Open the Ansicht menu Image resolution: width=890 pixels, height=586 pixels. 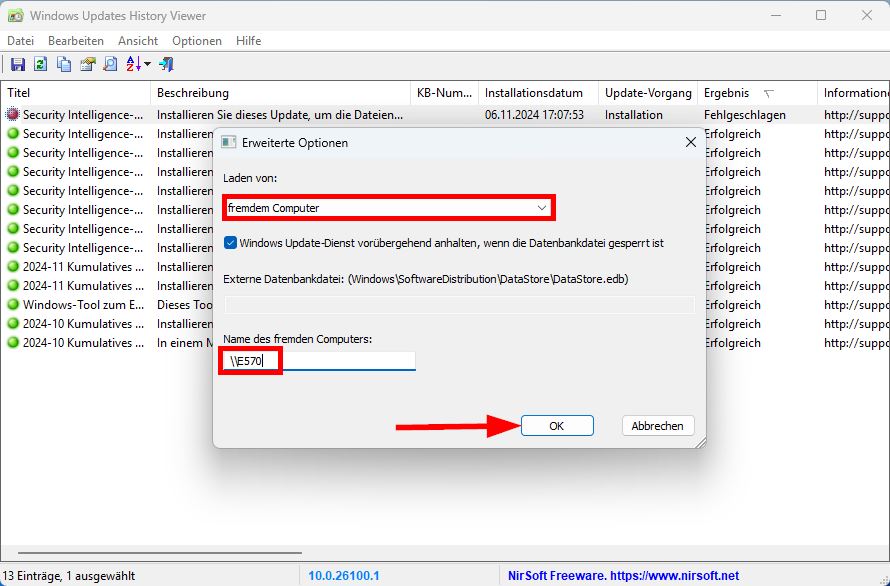pos(138,41)
